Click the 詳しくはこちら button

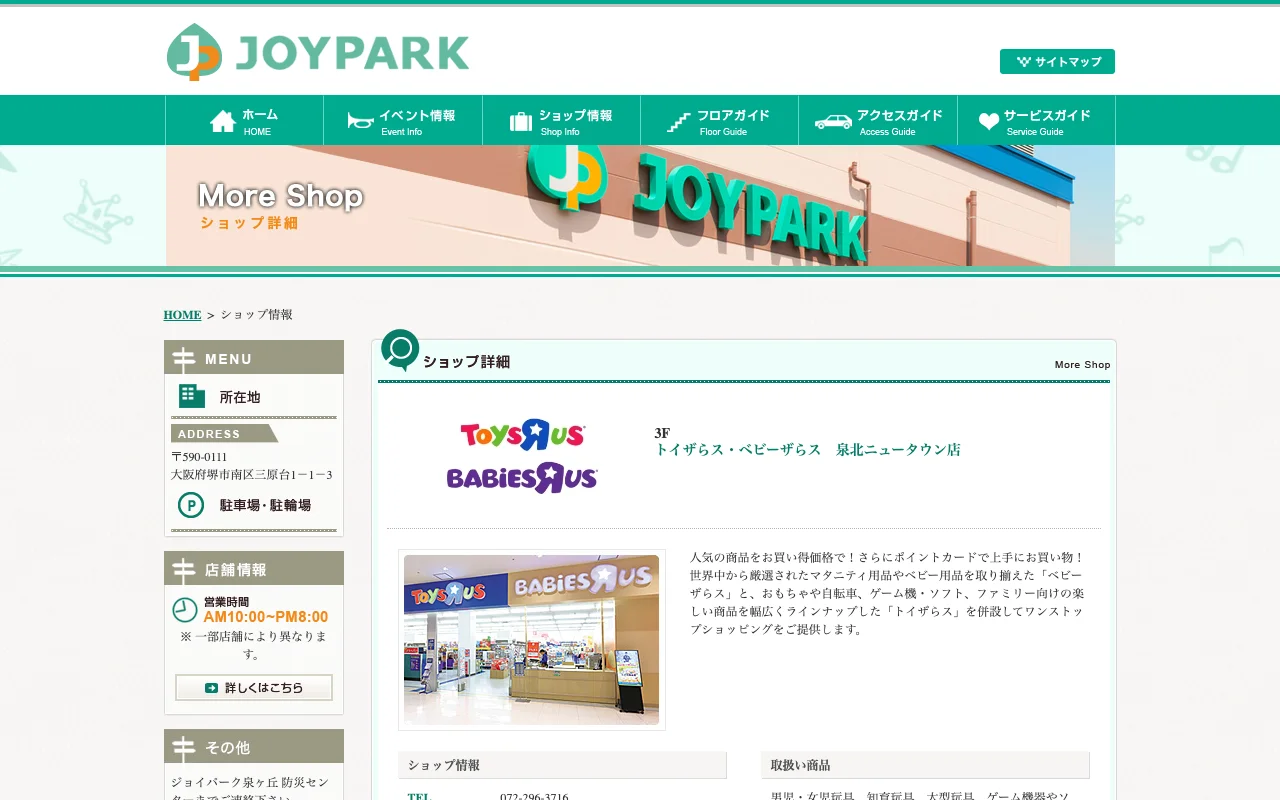[x=254, y=688]
